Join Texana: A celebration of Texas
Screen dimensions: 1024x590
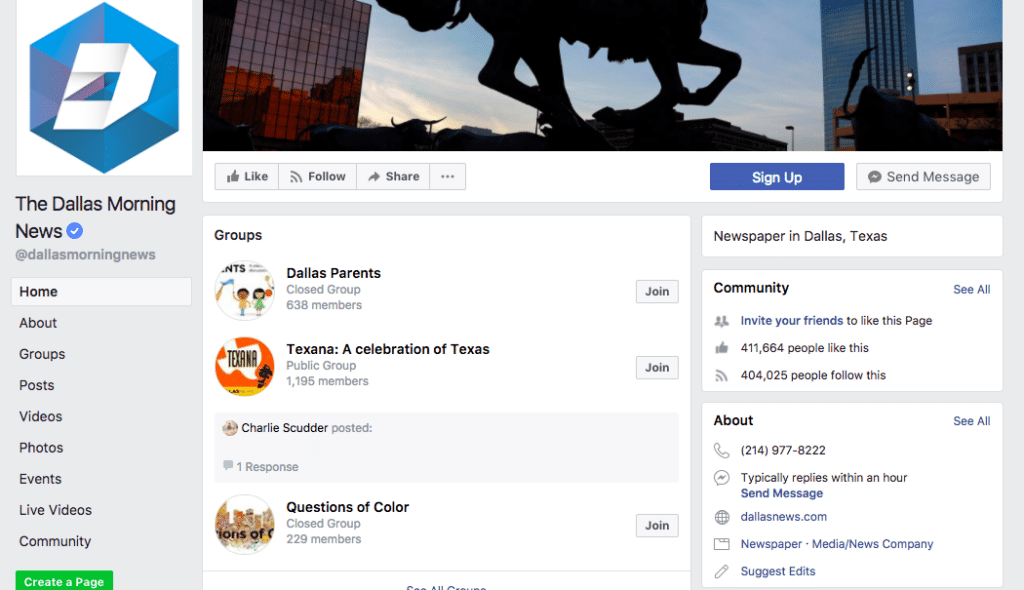click(657, 367)
